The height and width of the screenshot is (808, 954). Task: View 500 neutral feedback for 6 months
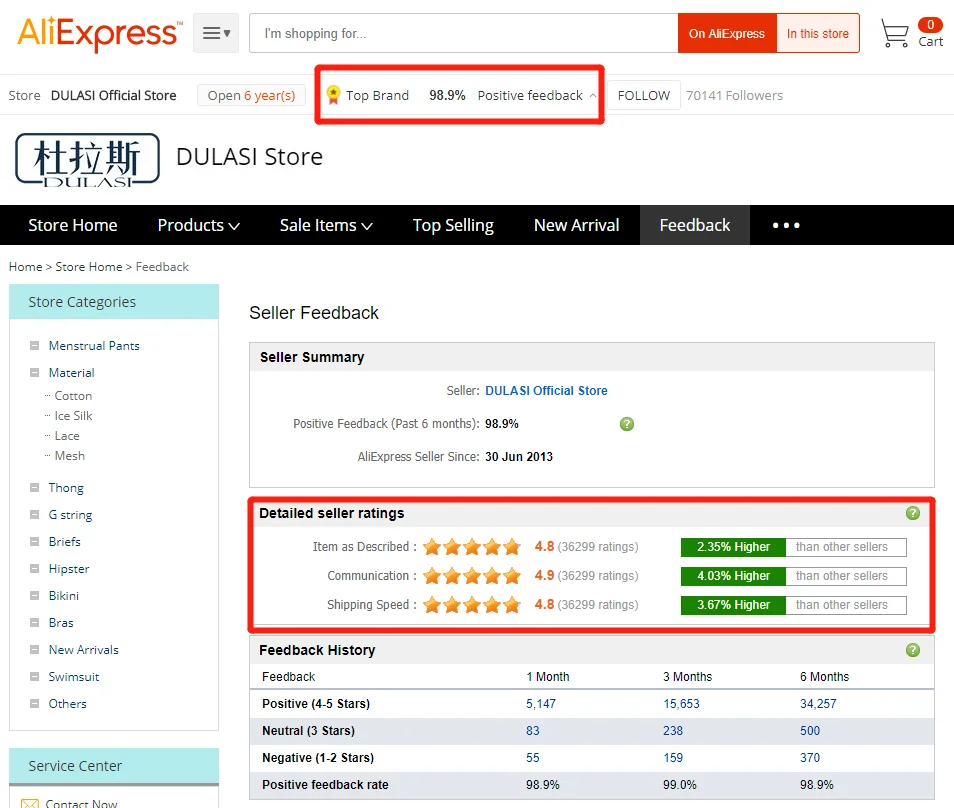pyautogui.click(x=810, y=731)
